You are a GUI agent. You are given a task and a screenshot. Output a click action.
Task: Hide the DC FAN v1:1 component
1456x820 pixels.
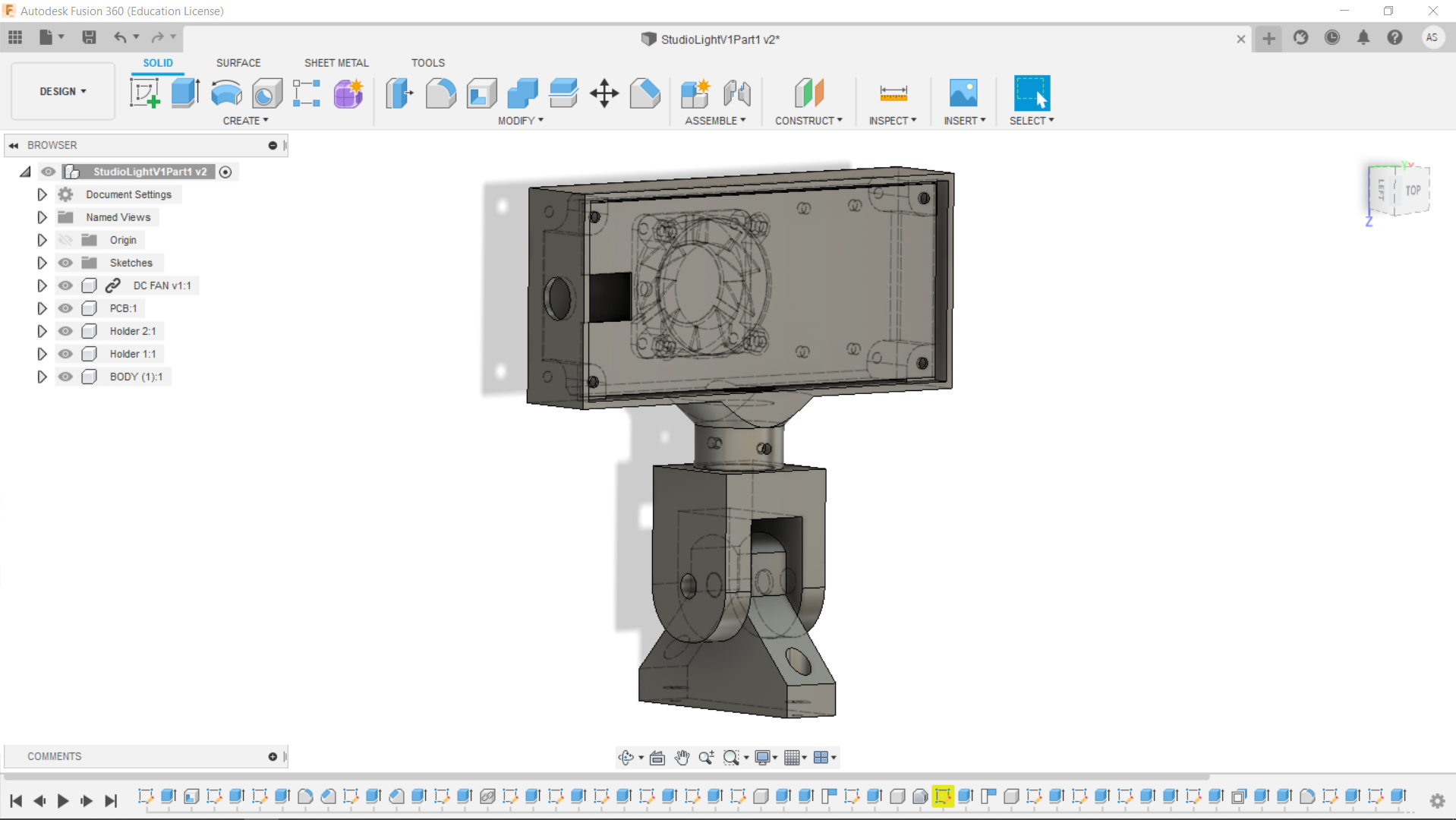click(x=66, y=285)
